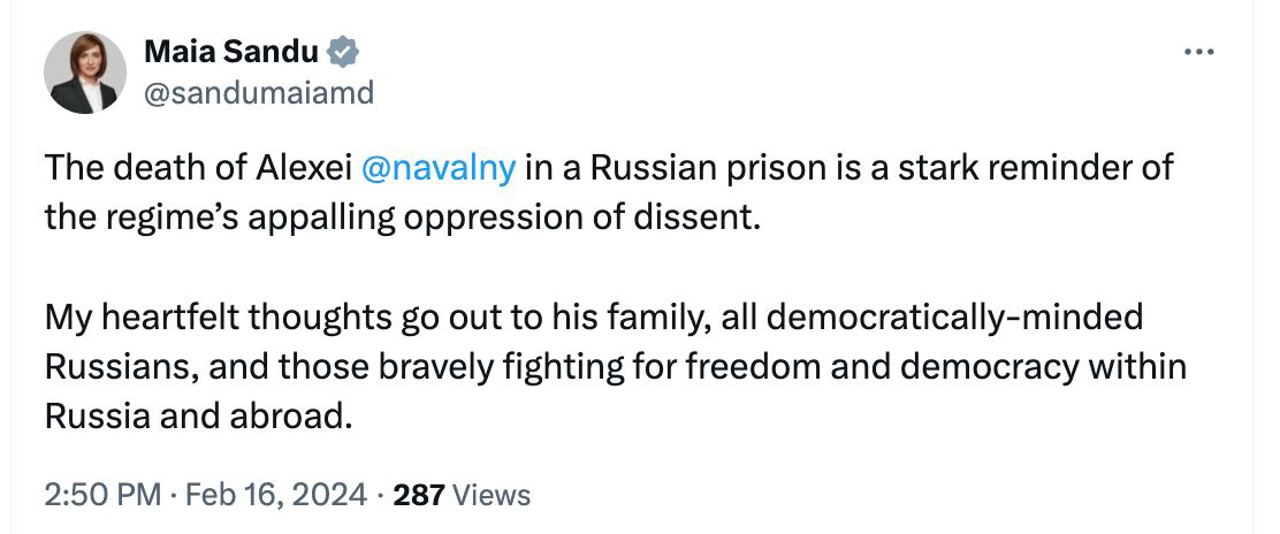Image resolution: width=1280 pixels, height=534 pixels.
Task: Open the three-dot more options menu
Action: 1197,52
